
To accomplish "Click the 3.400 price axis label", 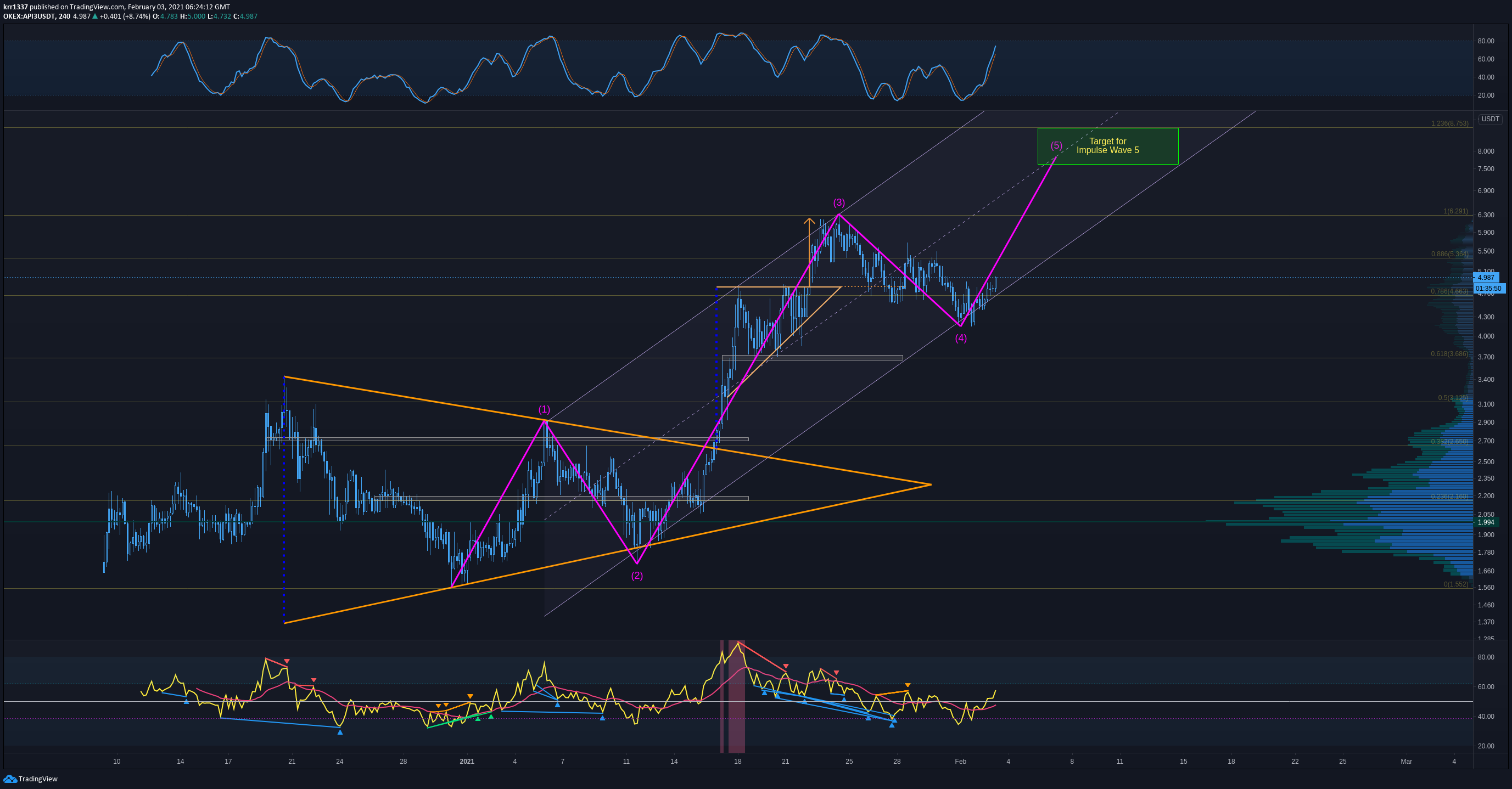I will (1486, 380).
